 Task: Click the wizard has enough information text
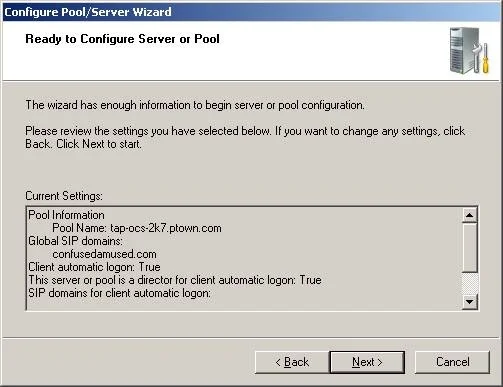point(195,105)
